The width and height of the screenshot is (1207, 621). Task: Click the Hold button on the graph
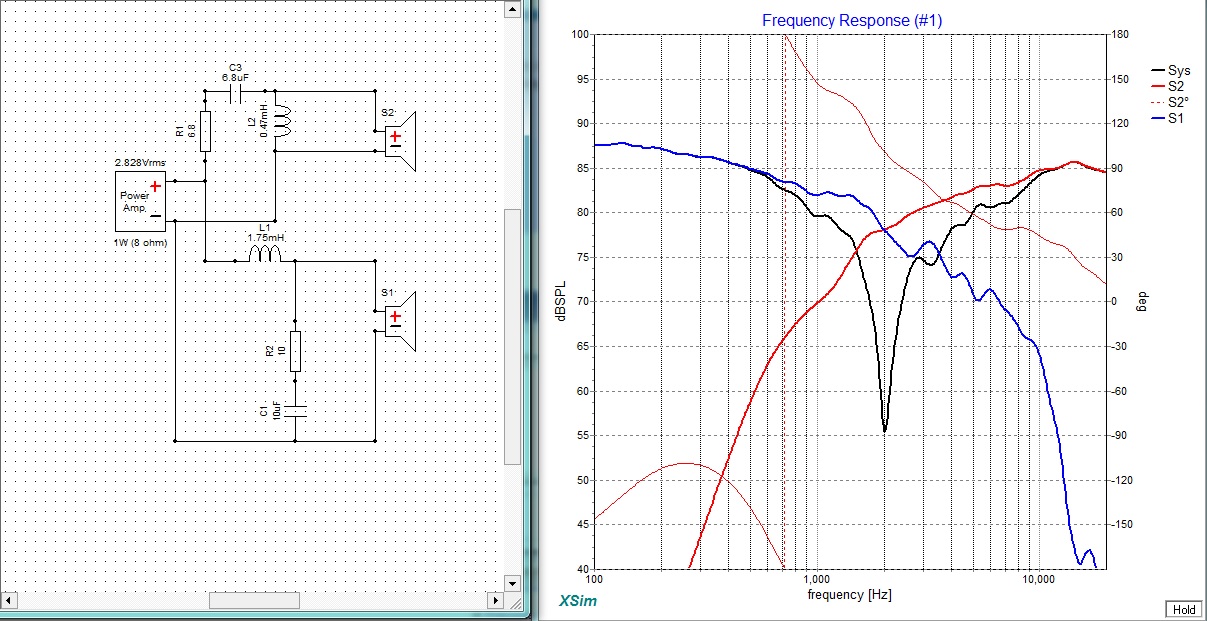click(1182, 609)
